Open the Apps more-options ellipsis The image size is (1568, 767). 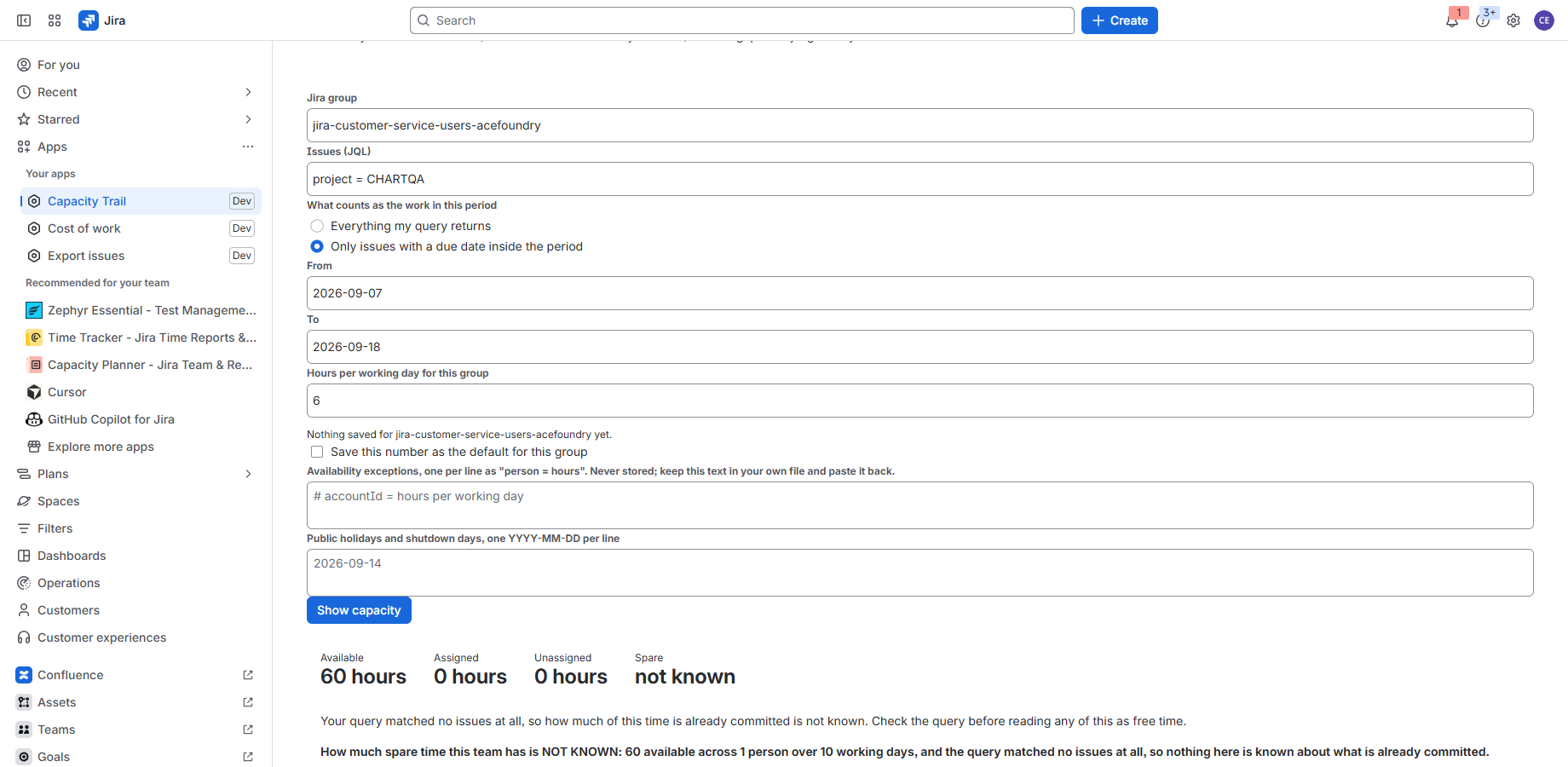[248, 147]
